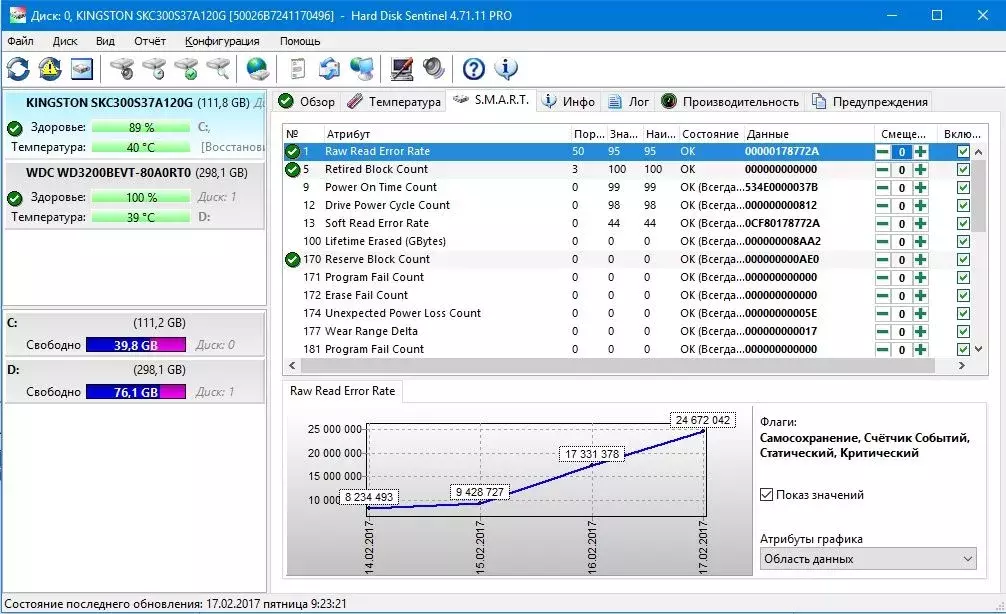This screenshot has width=1006, height=614.
Task: Uncheck the enable box for Retired Block Count row
Action: (x=962, y=169)
